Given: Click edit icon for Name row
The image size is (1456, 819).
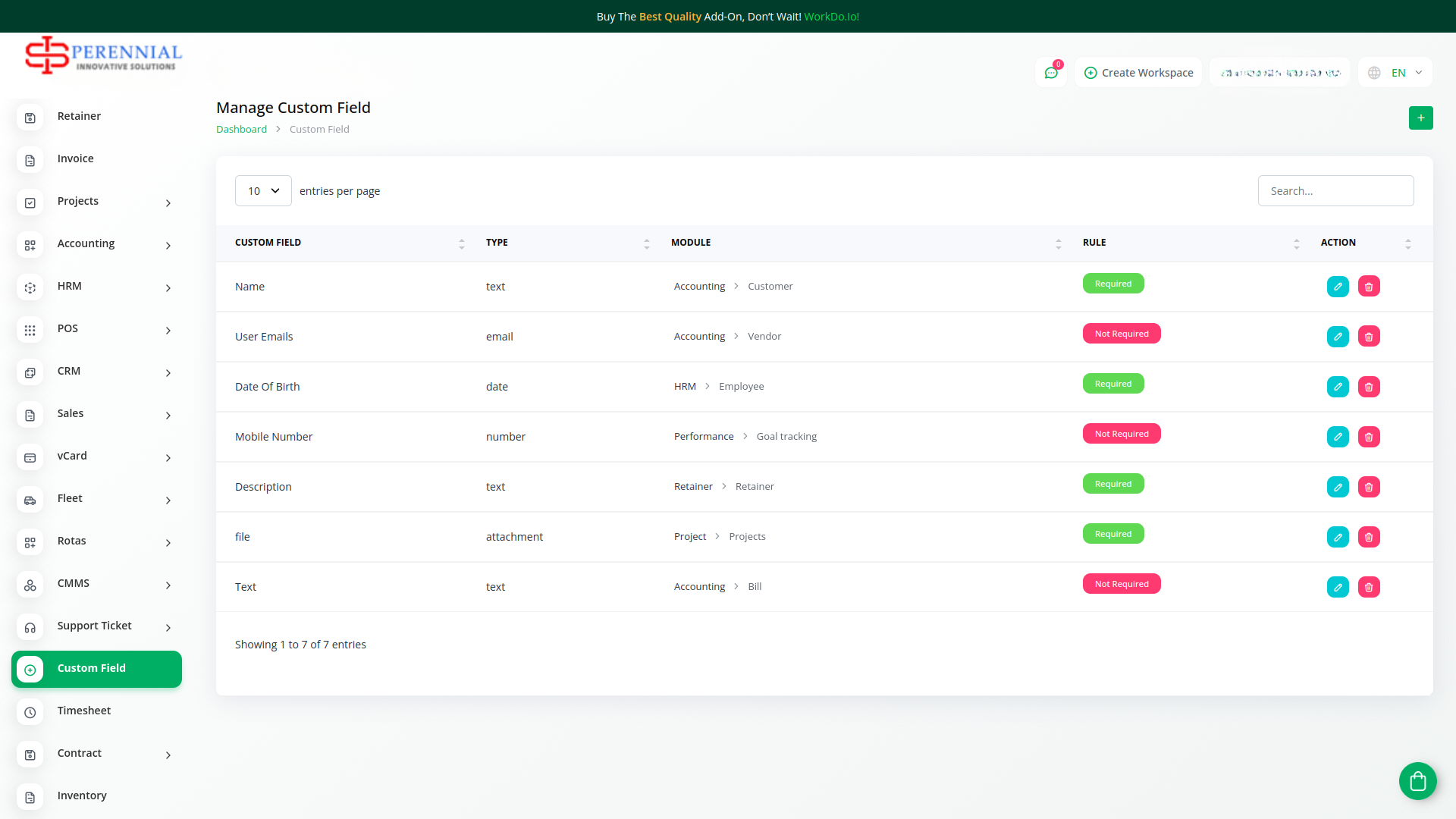Looking at the screenshot, I should [1338, 287].
